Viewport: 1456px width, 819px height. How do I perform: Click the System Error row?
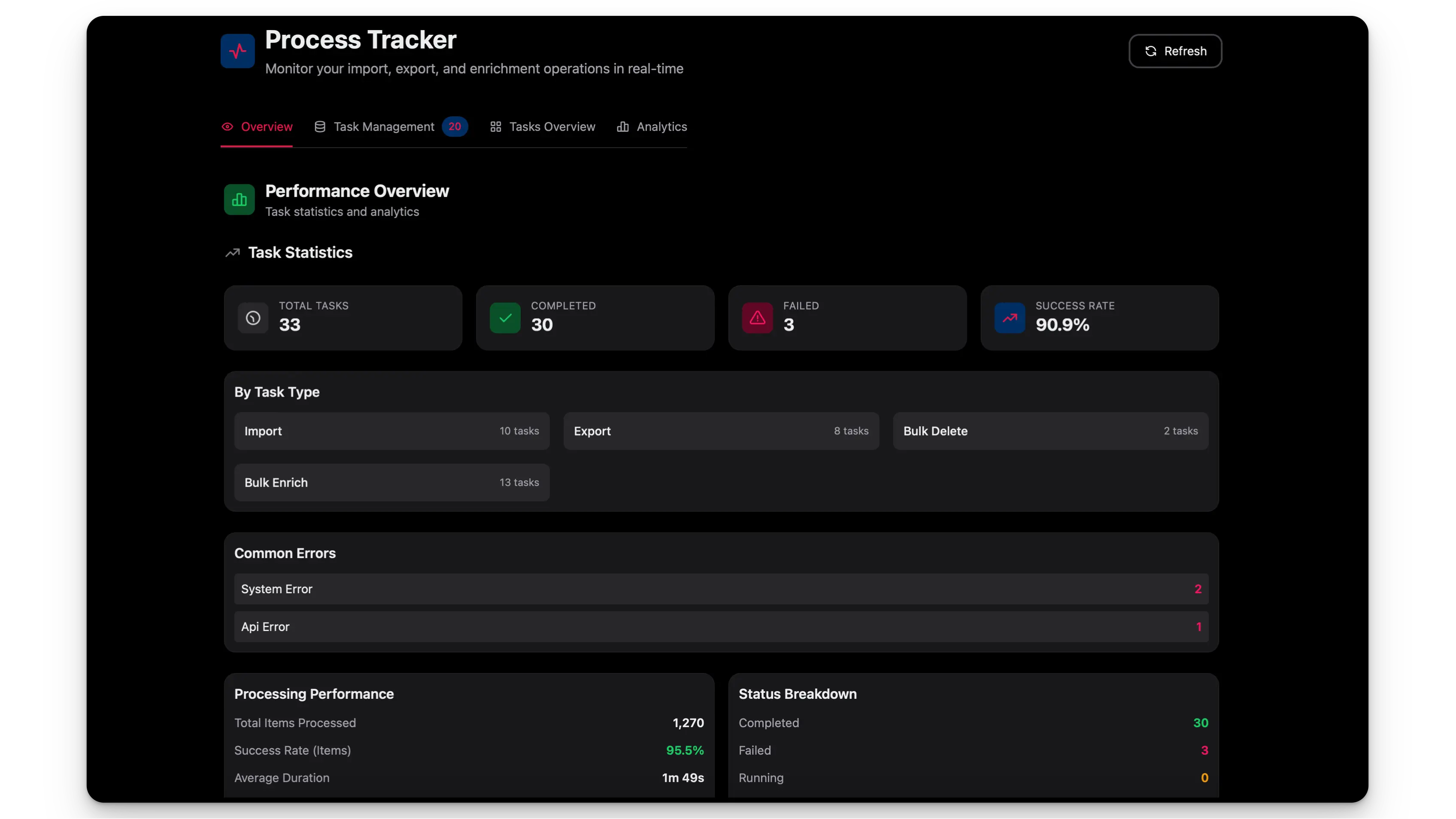pos(721,589)
